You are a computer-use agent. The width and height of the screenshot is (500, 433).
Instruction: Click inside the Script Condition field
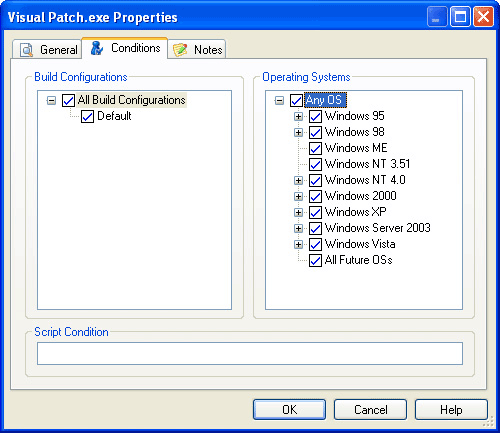point(250,353)
